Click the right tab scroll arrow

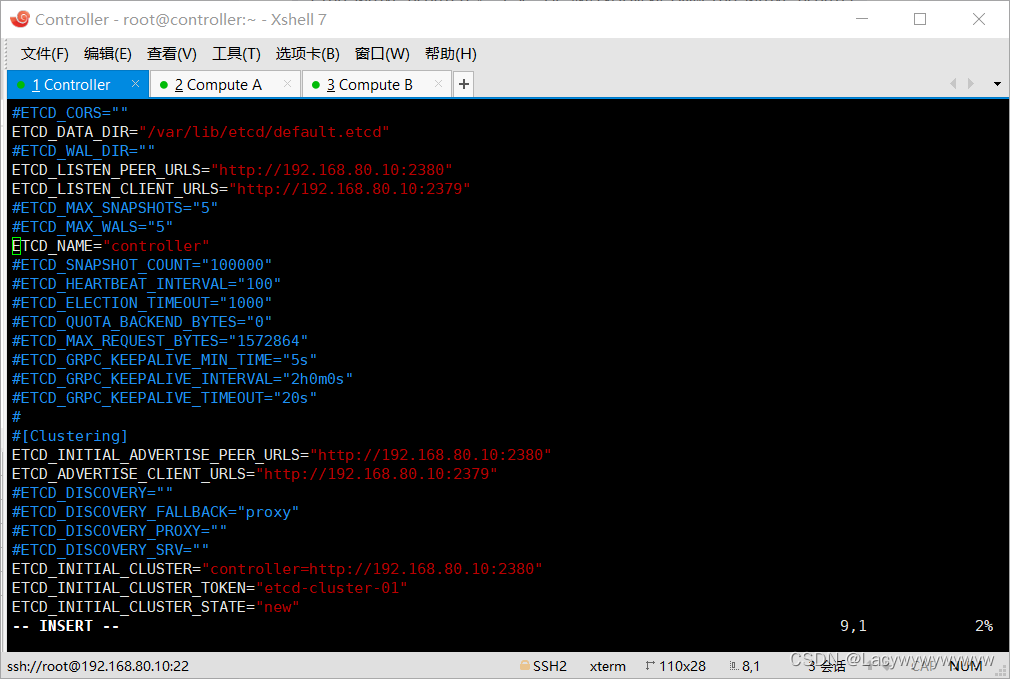(970, 84)
